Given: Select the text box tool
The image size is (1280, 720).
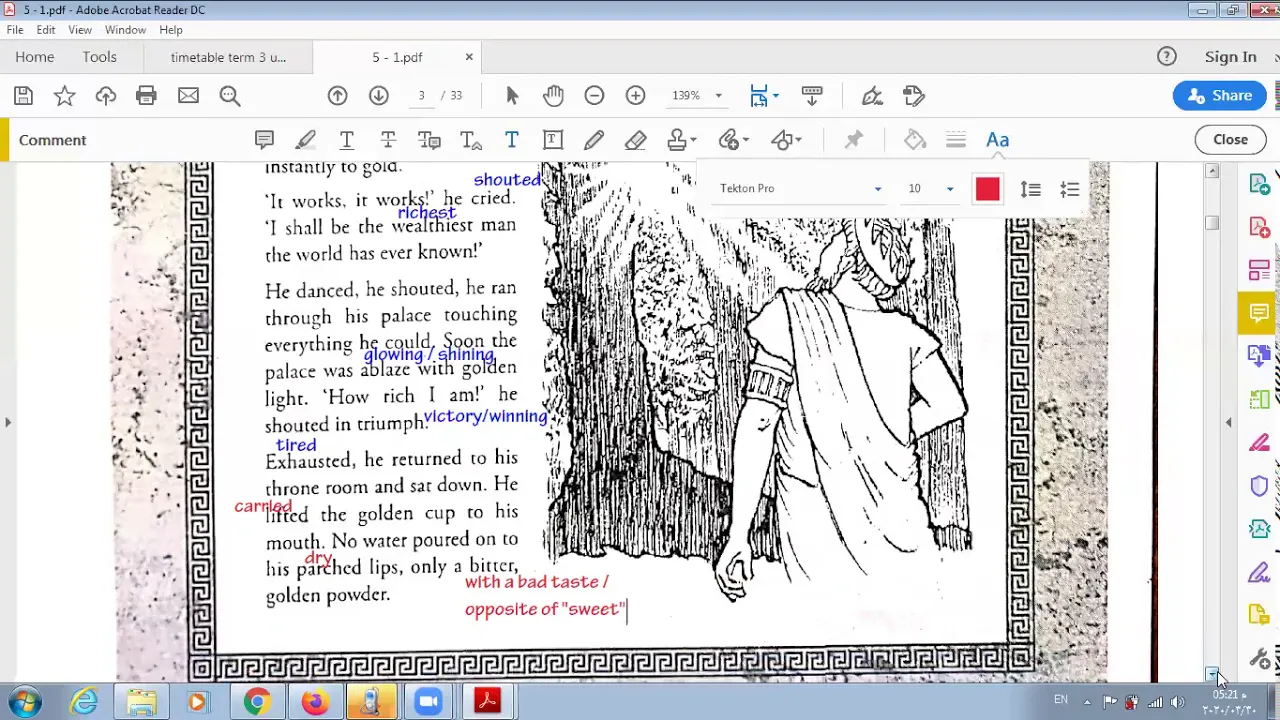Looking at the screenshot, I should (x=553, y=140).
